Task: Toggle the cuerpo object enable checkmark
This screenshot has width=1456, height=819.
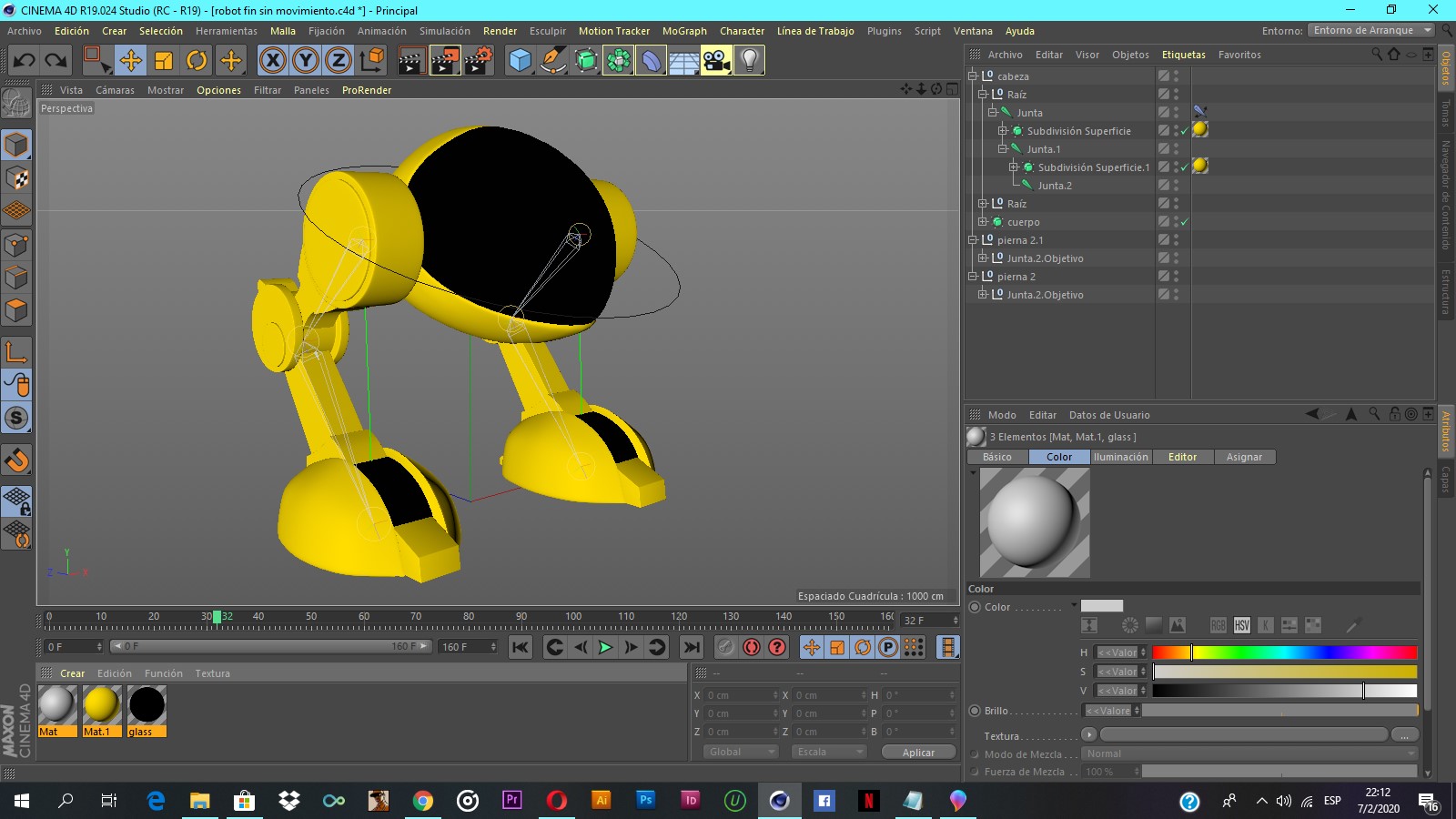Action: click(1184, 221)
